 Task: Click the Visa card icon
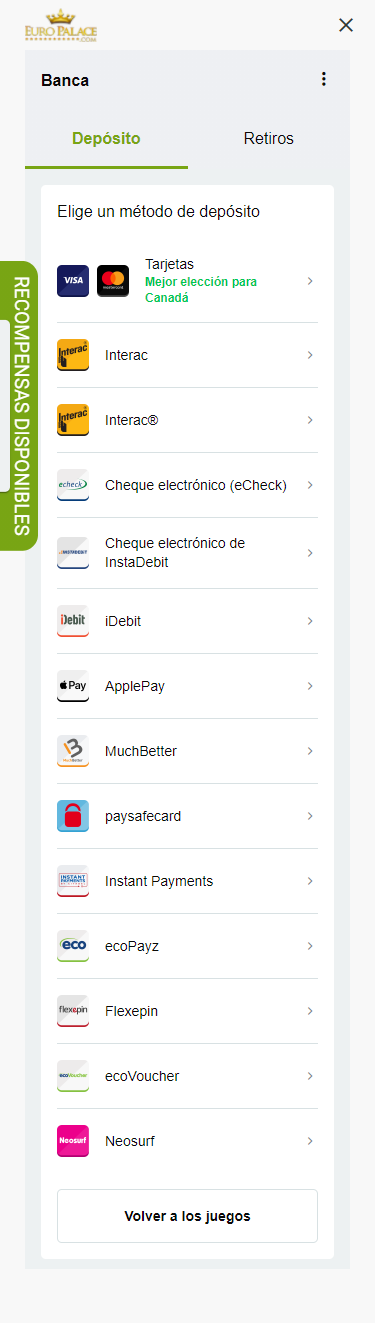[73, 281]
